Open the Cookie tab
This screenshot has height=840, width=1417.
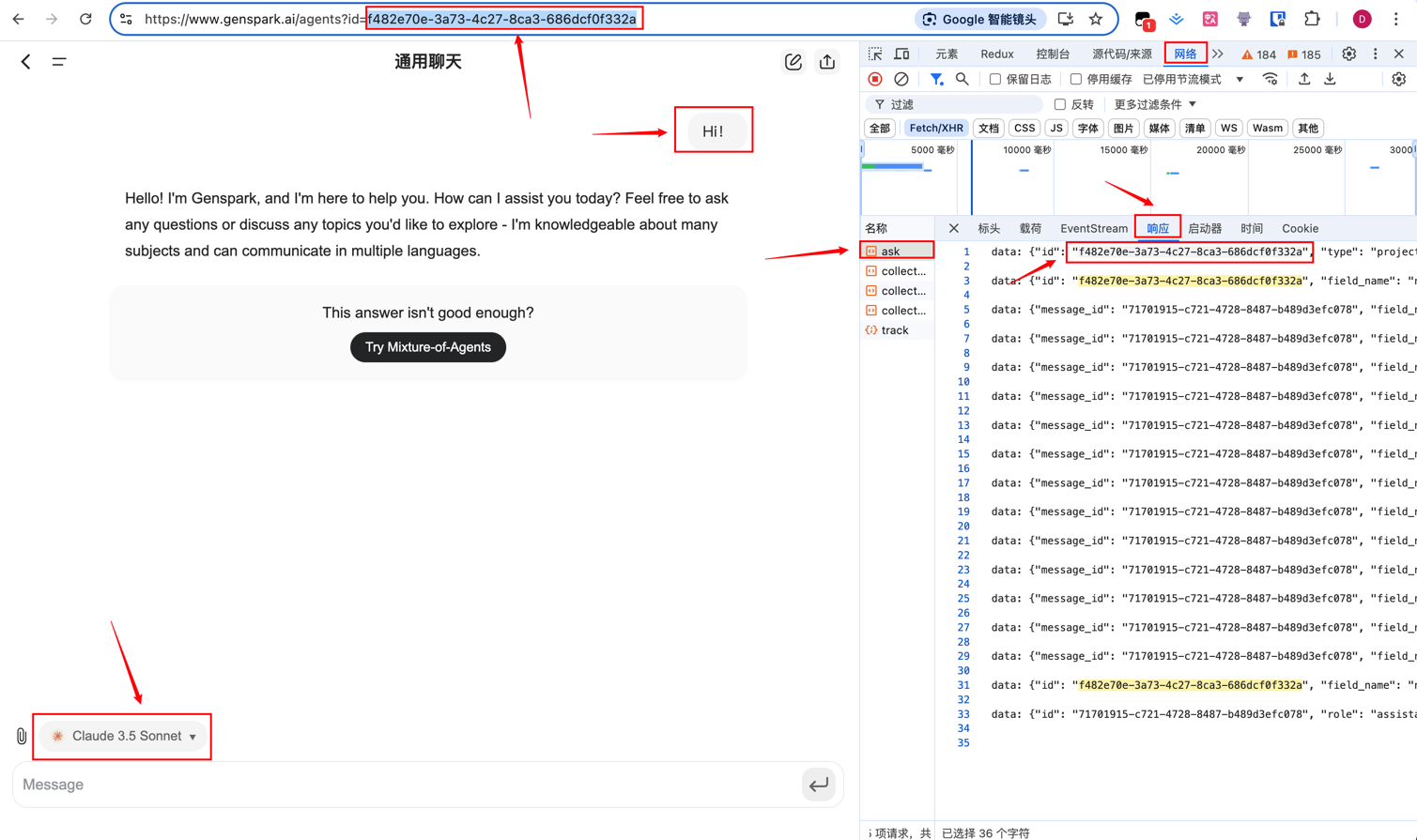1301,229
